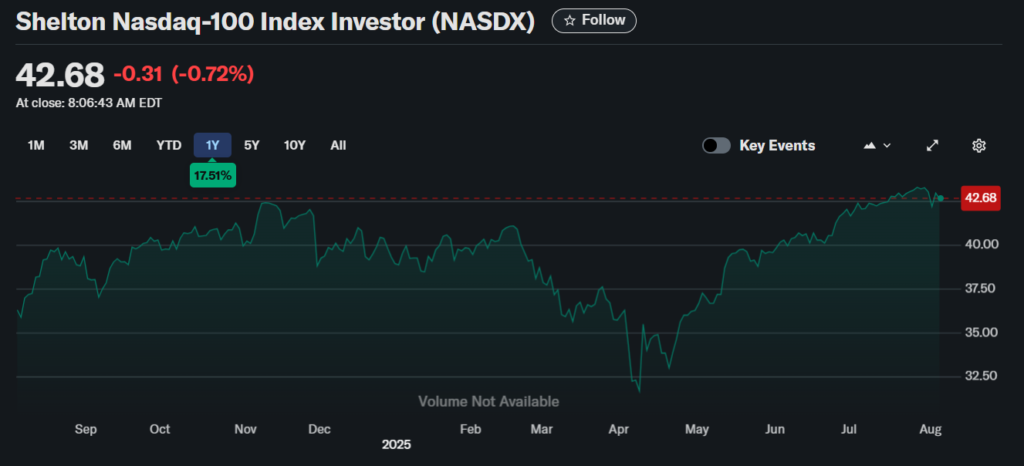
Task: Click the 2025 year label
Action: point(396,445)
